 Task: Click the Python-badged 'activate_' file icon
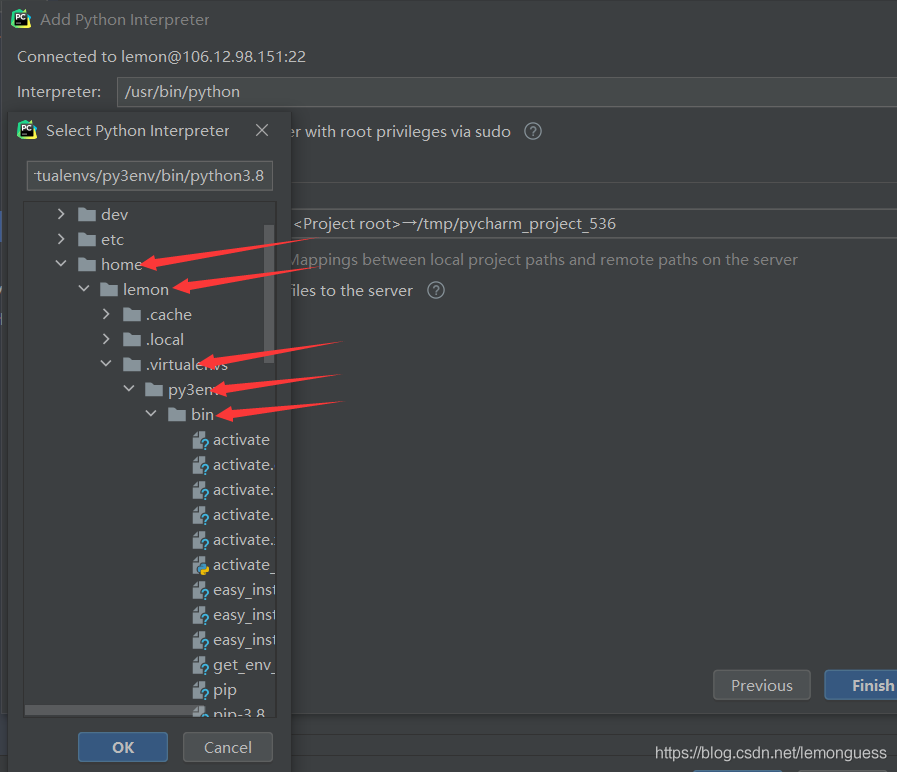pyautogui.click(x=200, y=565)
